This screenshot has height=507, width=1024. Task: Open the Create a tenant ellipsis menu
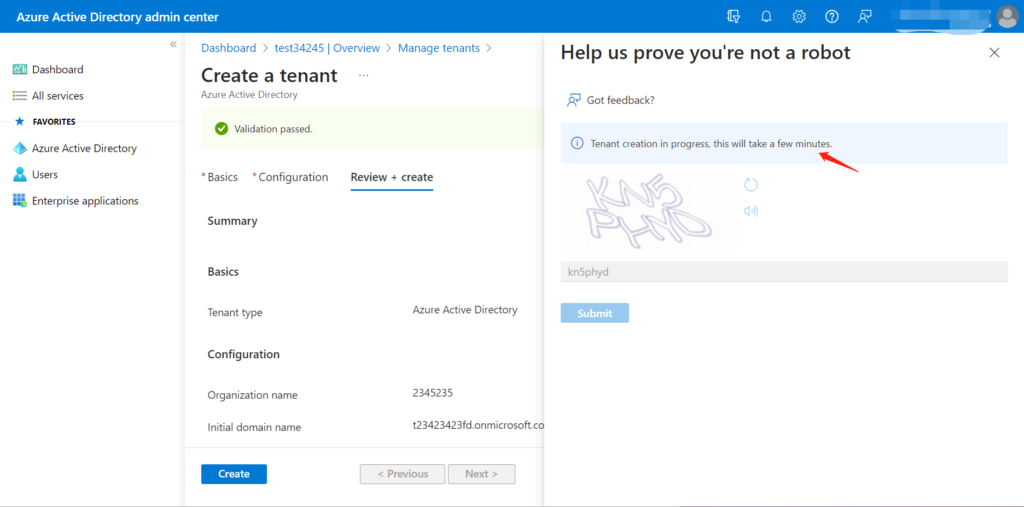[364, 76]
